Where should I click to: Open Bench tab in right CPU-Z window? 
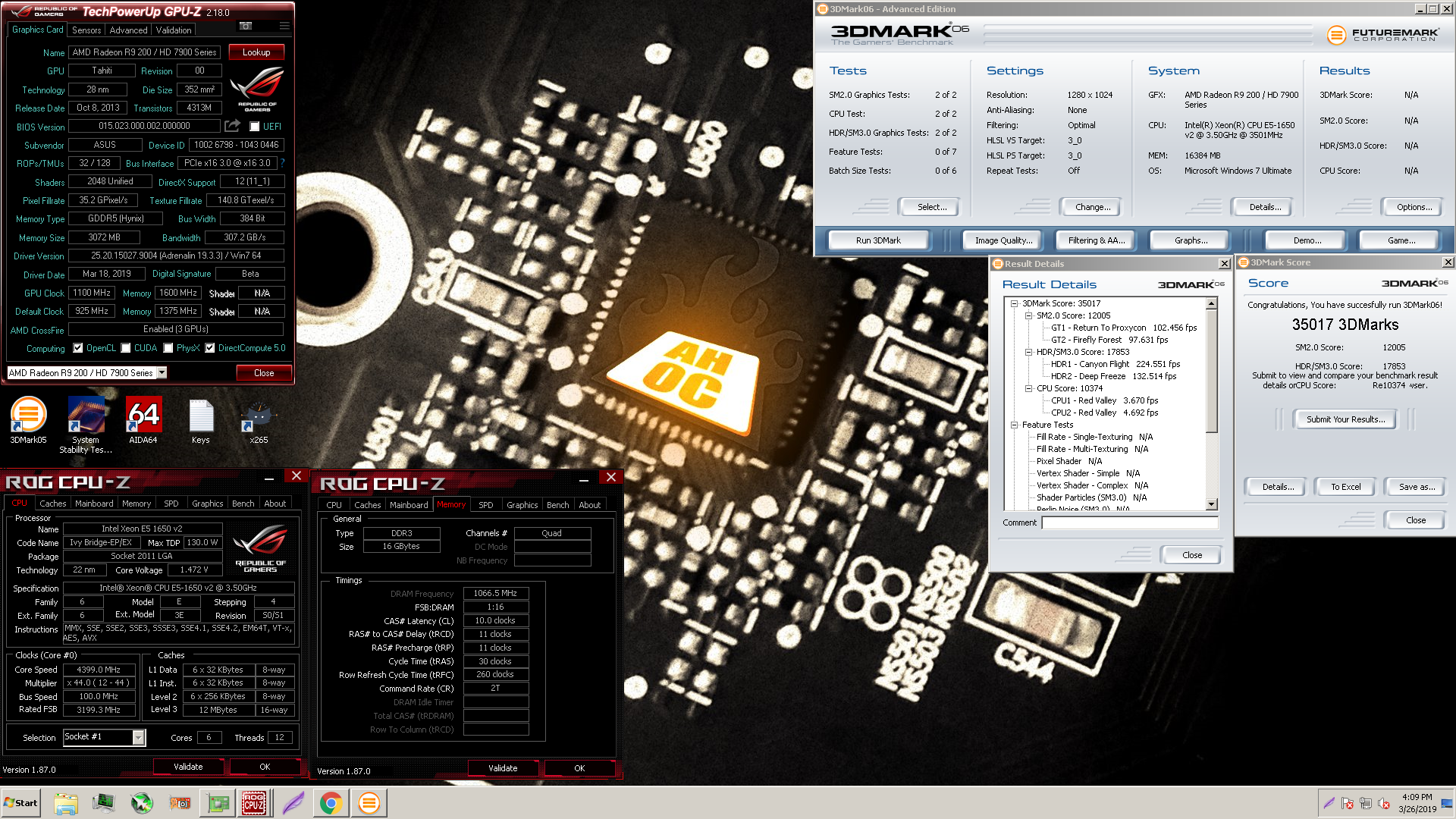[557, 505]
